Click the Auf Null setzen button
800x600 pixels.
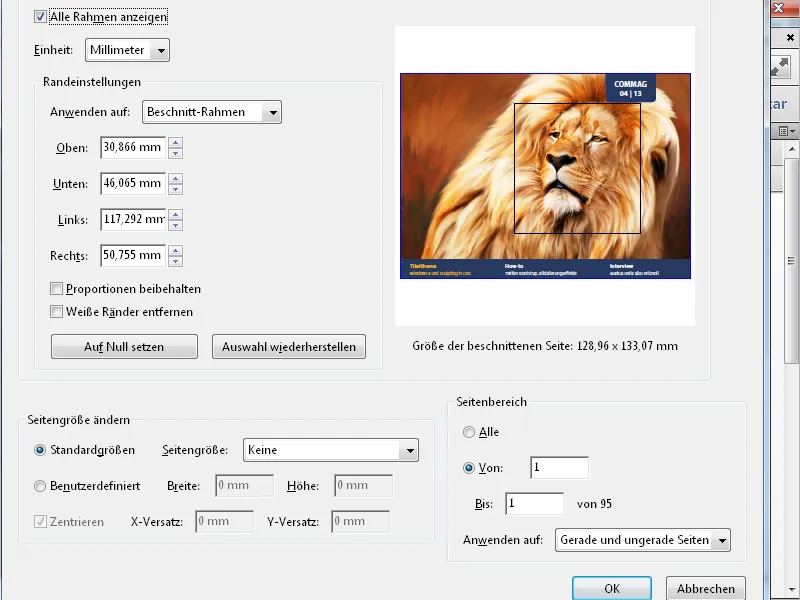click(124, 347)
